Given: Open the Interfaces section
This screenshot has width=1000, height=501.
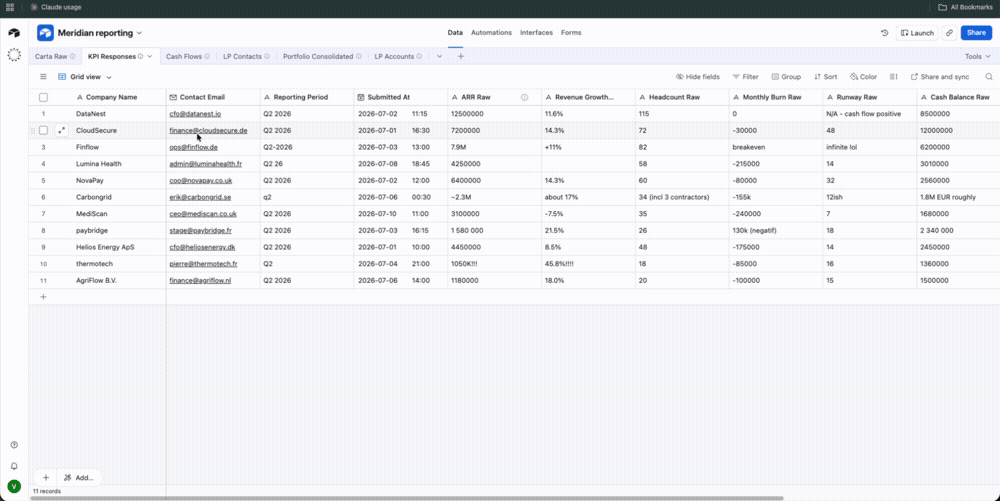Looking at the screenshot, I should [x=536, y=33].
